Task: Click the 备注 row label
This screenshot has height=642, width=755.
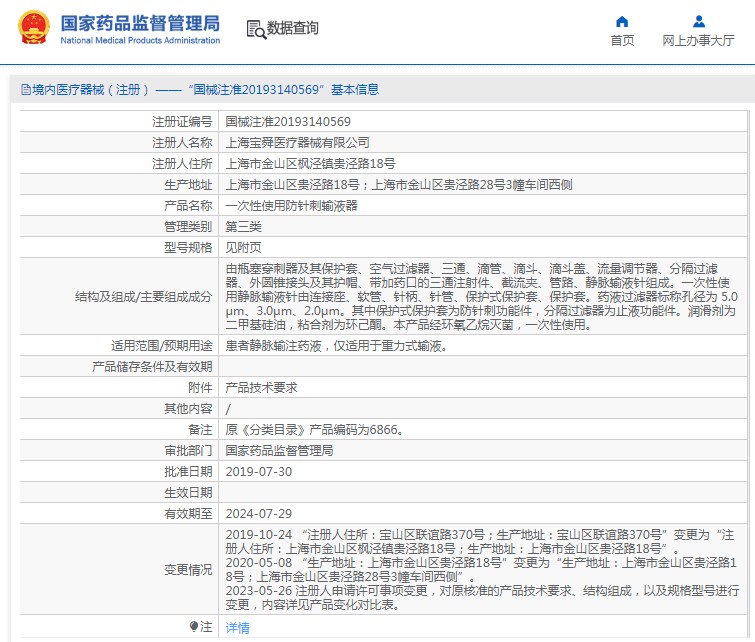Action: tap(200, 430)
